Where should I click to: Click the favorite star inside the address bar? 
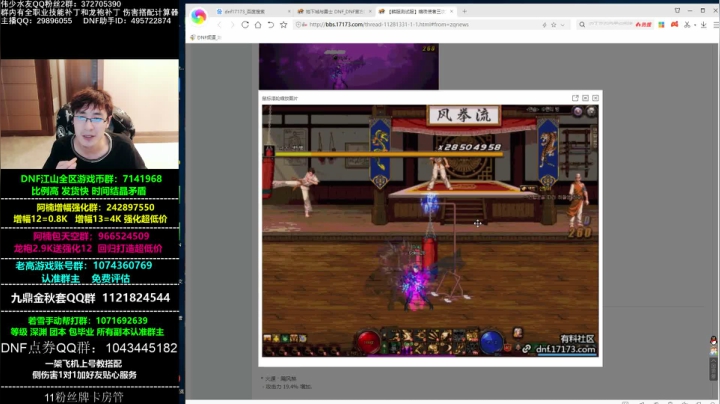(553, 25)
